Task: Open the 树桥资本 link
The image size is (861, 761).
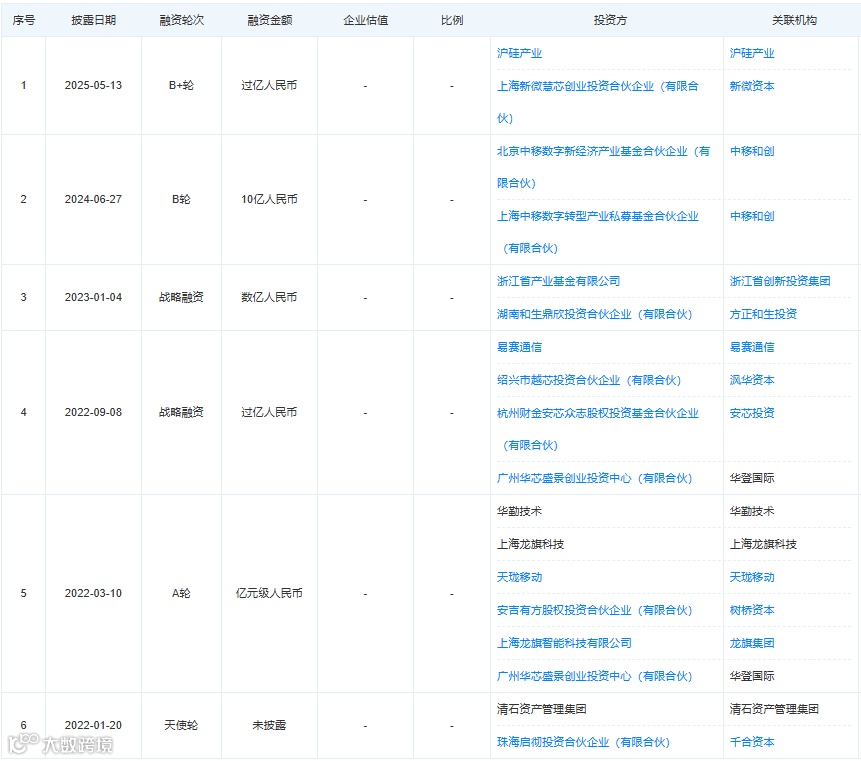Action: 752,610
